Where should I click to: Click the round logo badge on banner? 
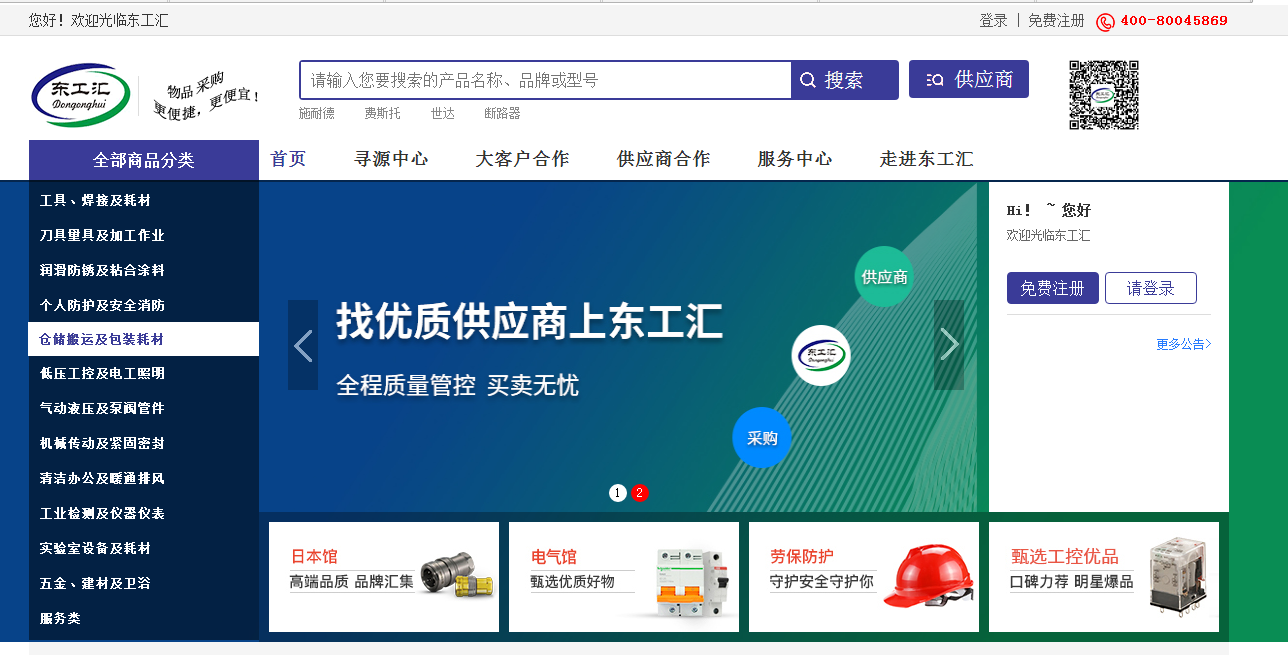[821, 356]
